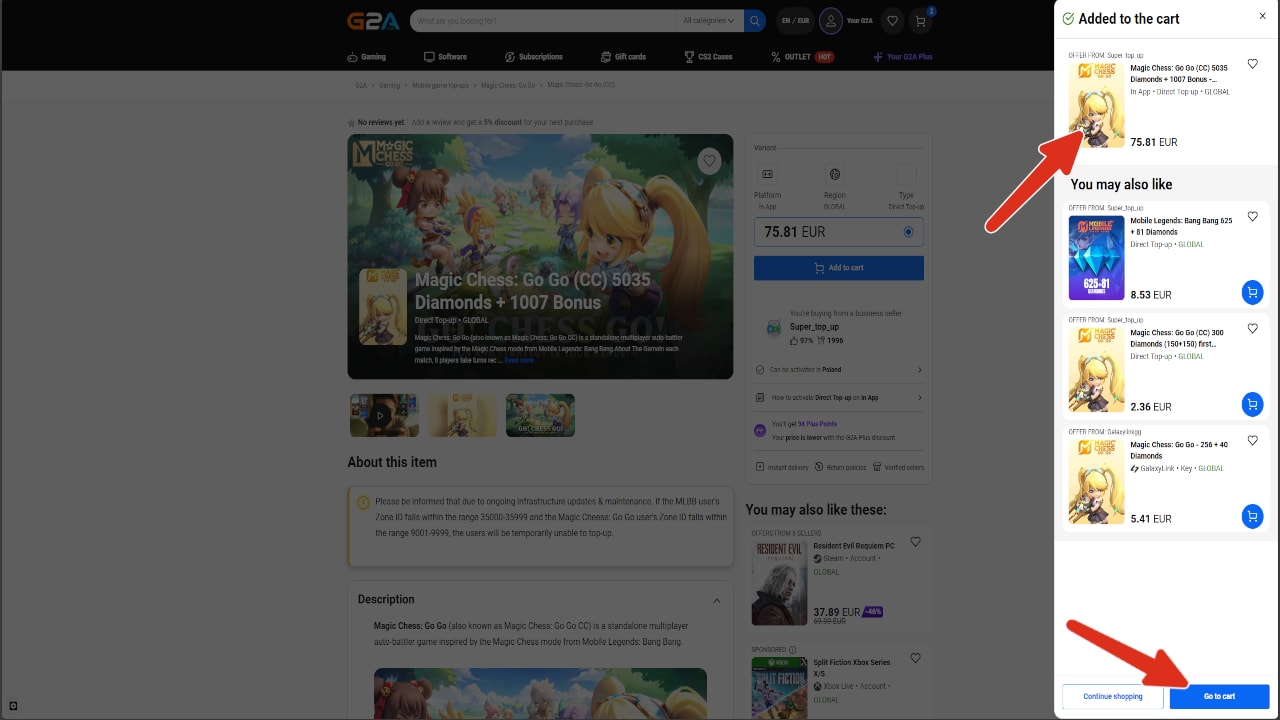1280x720 pixels.
Task: Add Magic Chess 256 + 40 Diamonds to cart
Action: (x=1251, y=516)
